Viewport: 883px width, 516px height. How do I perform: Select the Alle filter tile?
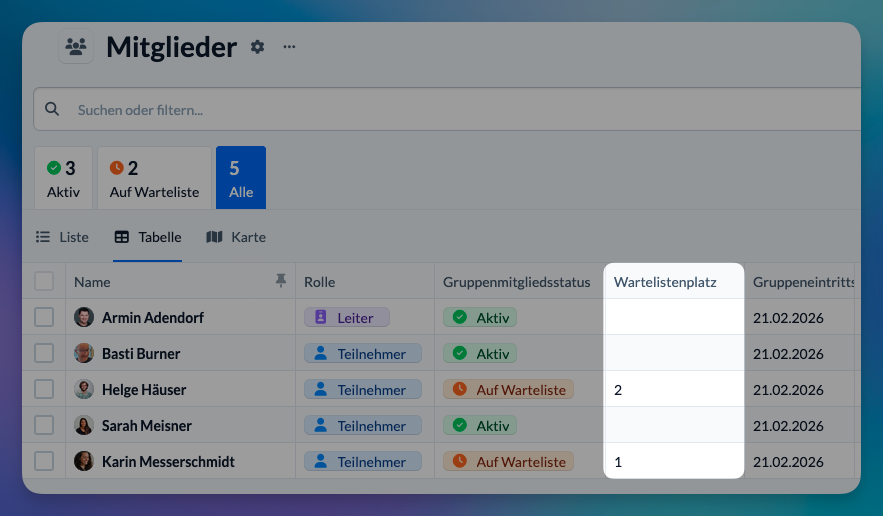click(241, 178)
